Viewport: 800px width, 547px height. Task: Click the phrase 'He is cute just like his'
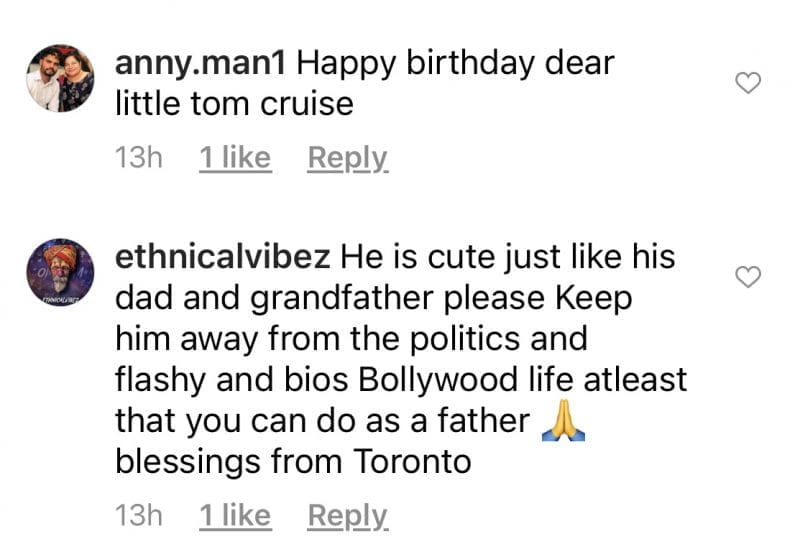pyautogui.click(x=508, y=257)
